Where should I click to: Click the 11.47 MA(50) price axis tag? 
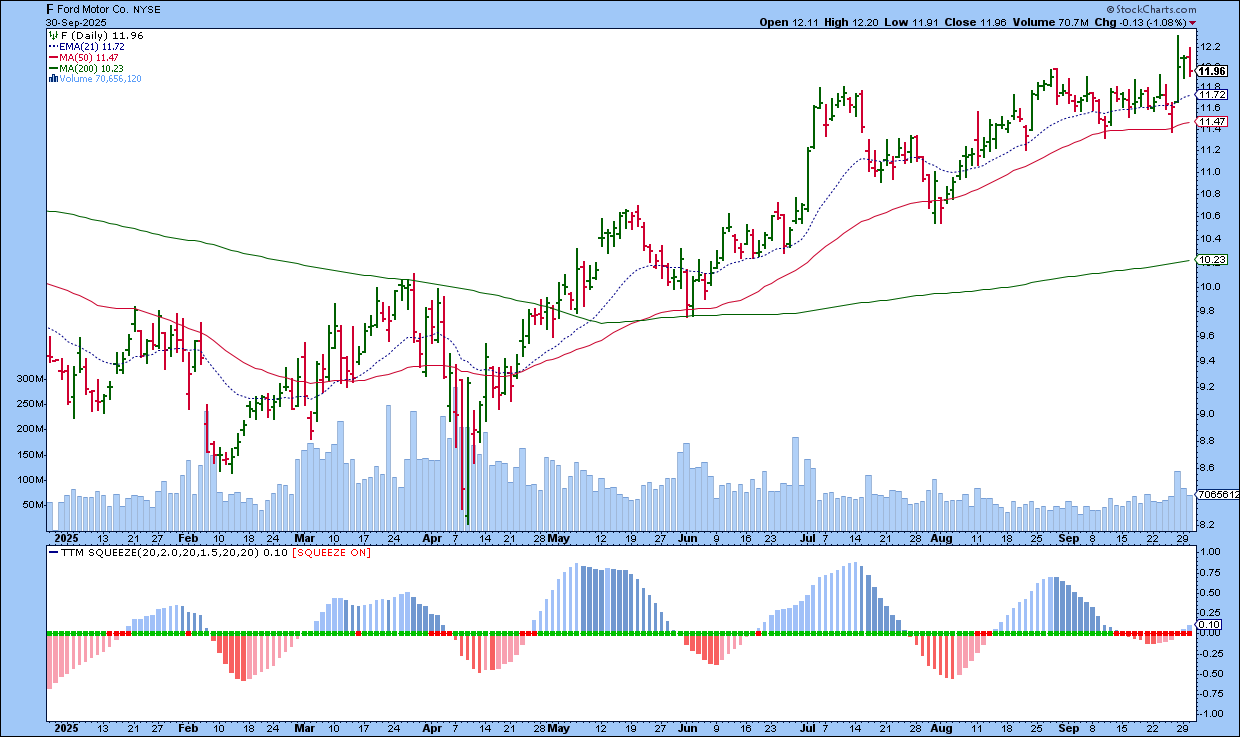(x=1212, y=122)
